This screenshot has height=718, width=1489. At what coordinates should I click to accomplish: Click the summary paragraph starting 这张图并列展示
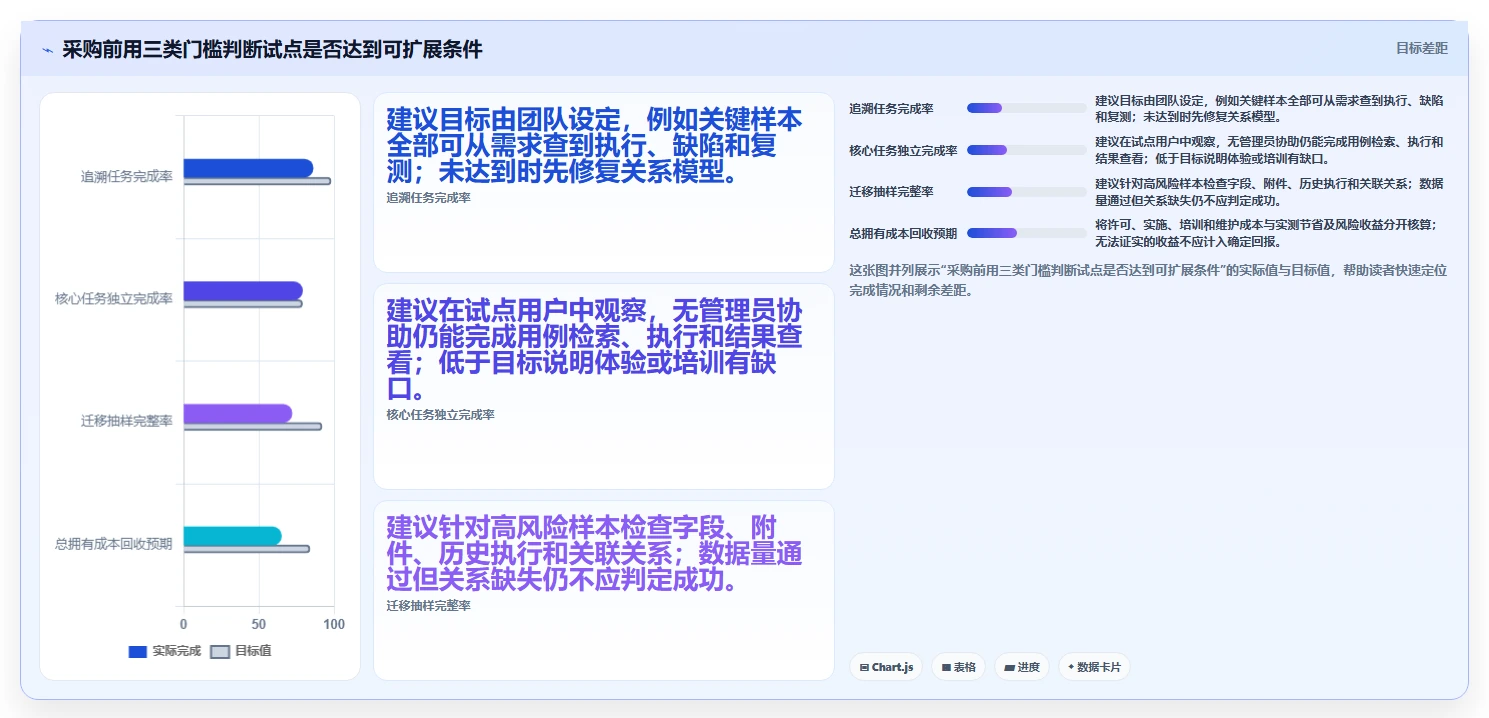click(x=1148, y=280)
